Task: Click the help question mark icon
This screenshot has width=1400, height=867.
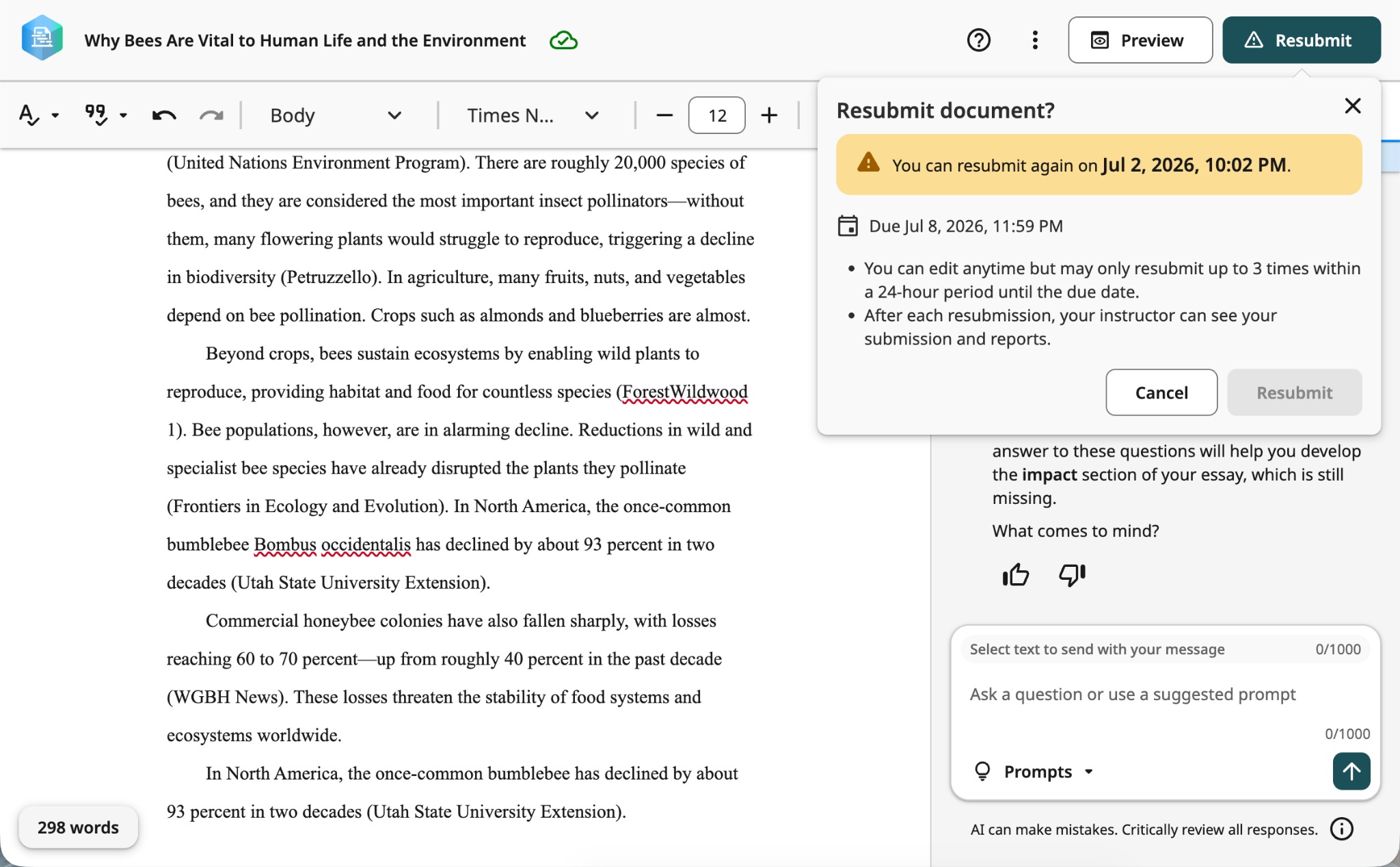Action: pos(978,40)
